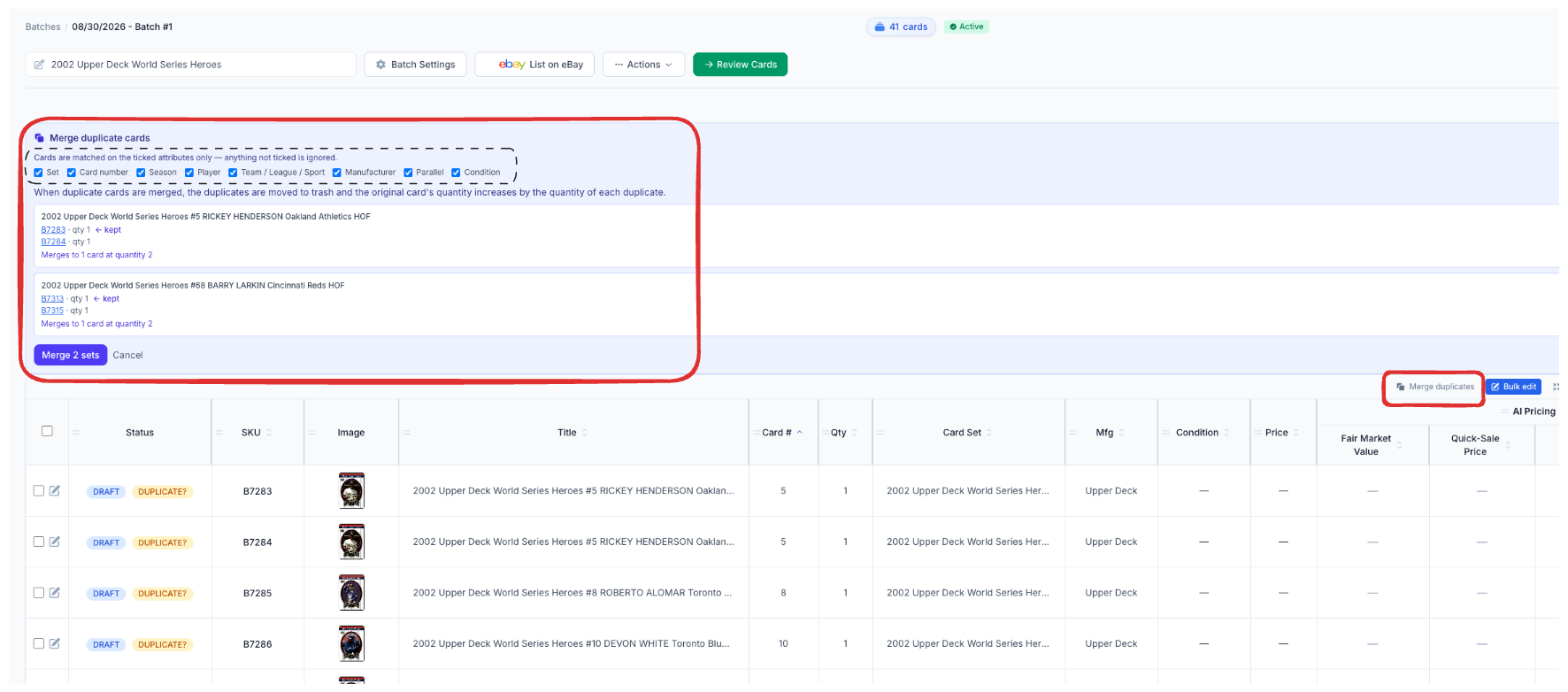1568x692 pixels.
Task: Click card thumbnail for B7283
Action: pos(351,490)
